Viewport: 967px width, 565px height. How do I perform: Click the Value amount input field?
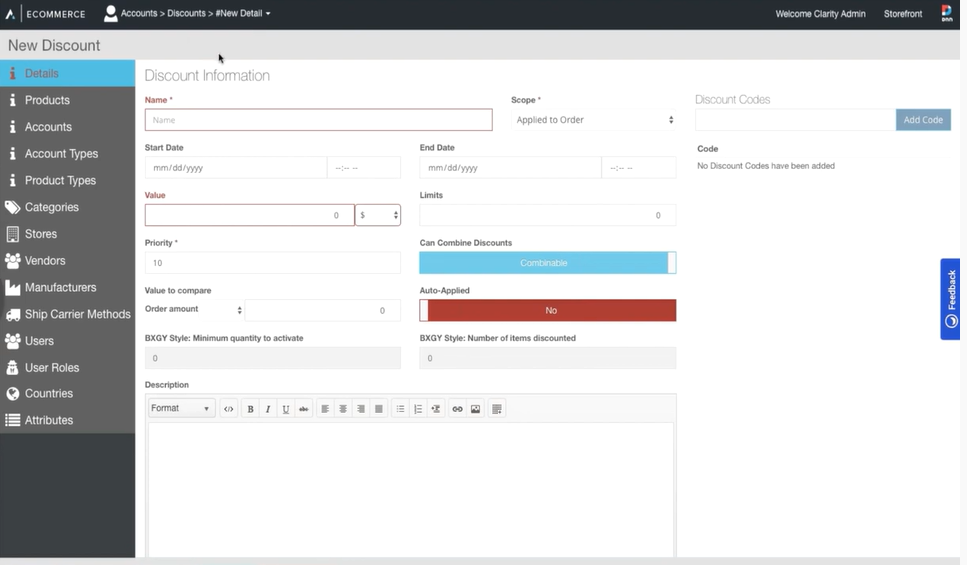coord(250,215)
